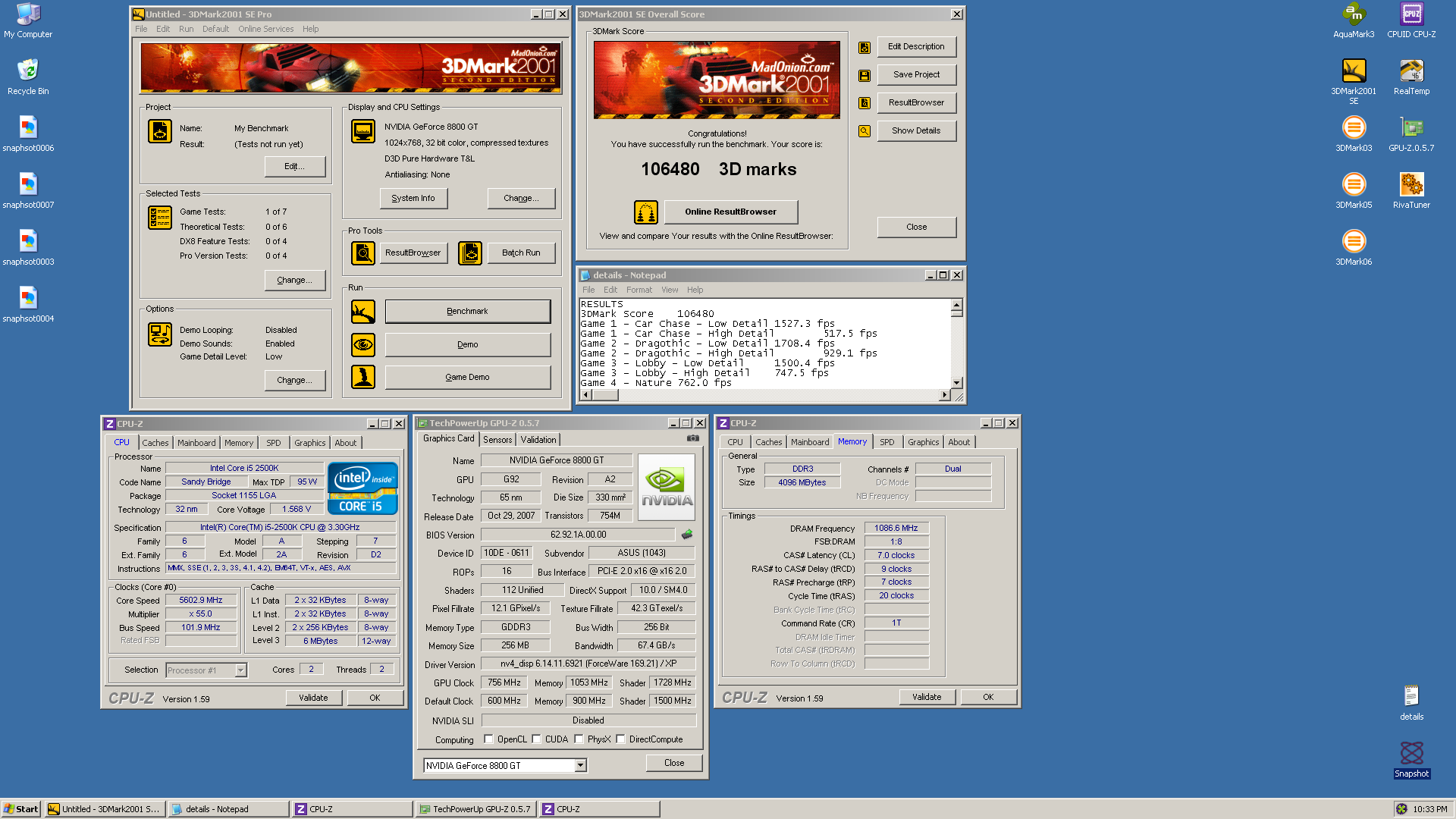Image resolution: width=1456 pixels, height=819 pixels.
Task: Open the Format menu in Notepad
Action: click(639, 290)
